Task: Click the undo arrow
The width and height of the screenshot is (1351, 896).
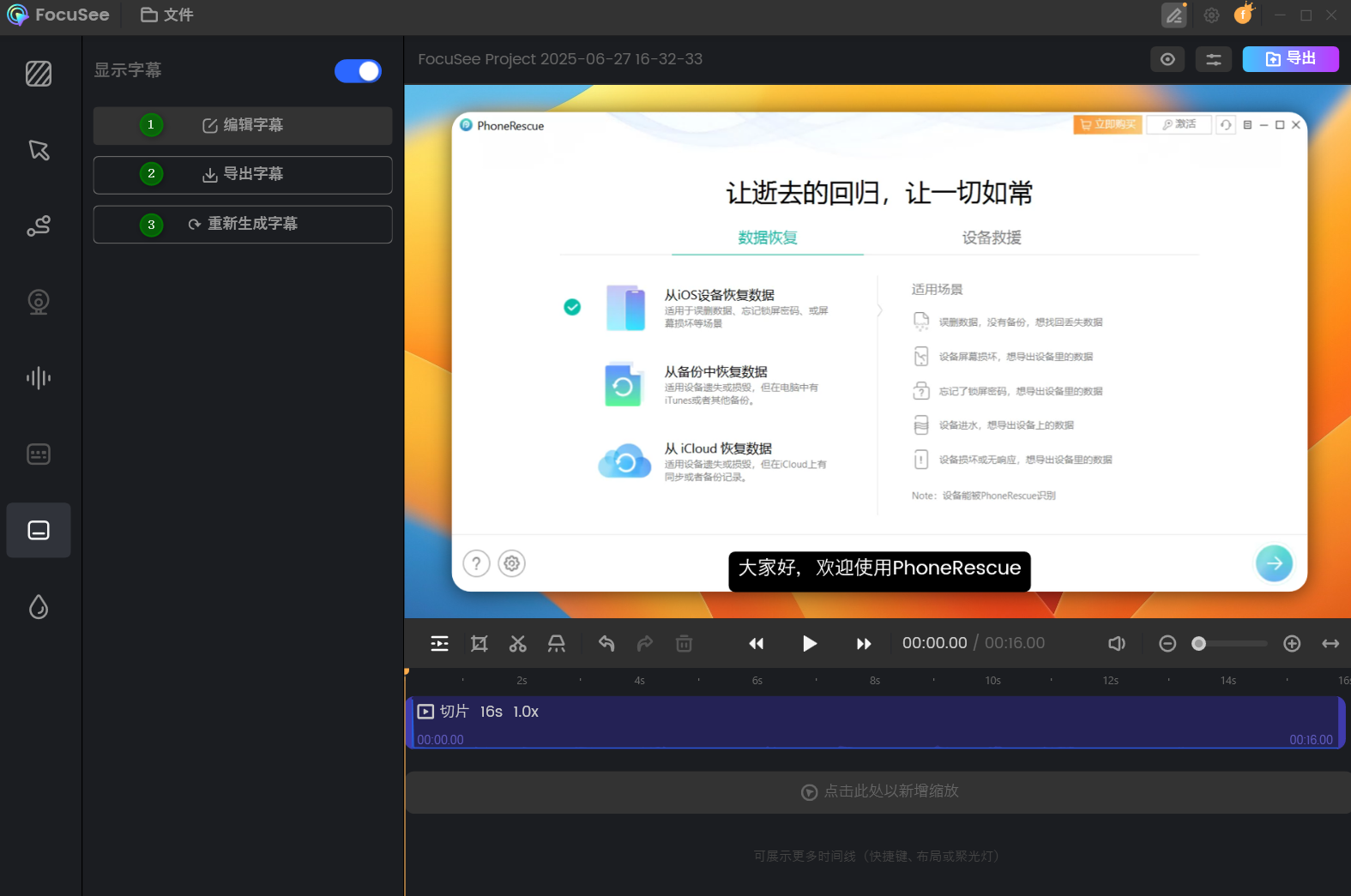Action: tap(606, 644)
